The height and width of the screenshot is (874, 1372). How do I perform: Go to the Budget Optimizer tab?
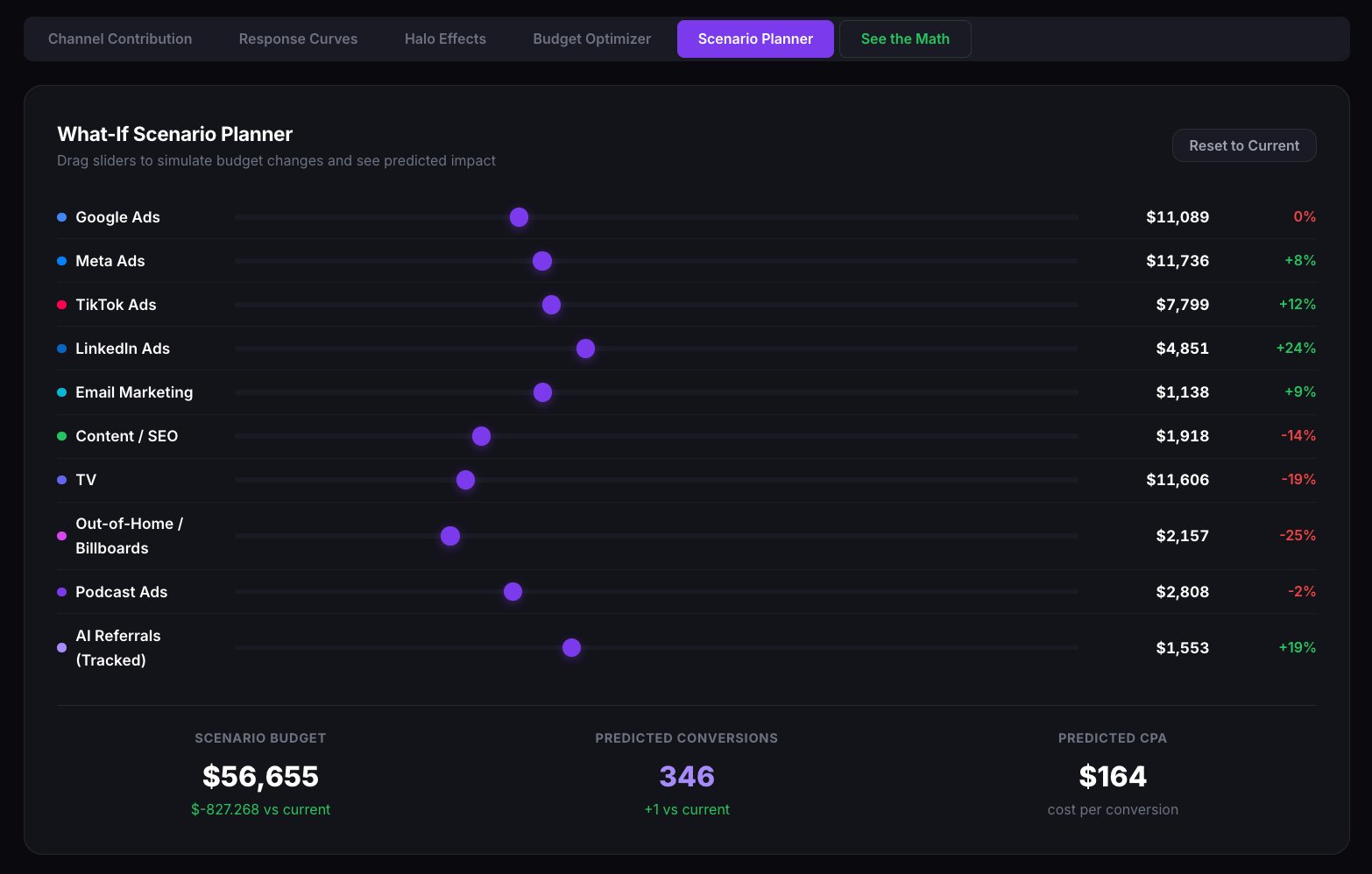click(591, 39)
